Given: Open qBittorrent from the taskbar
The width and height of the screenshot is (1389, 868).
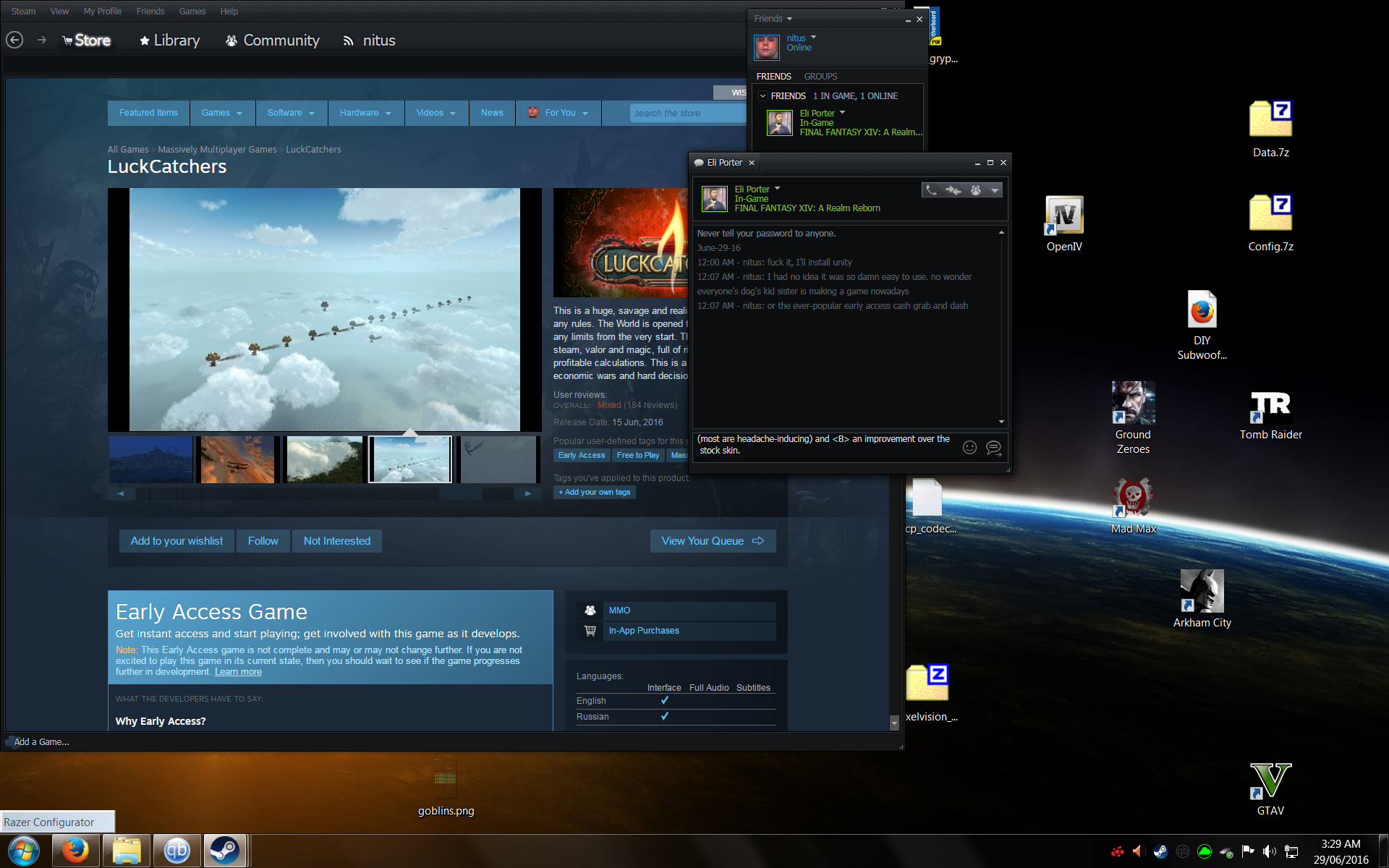Looking at the screenshot, I should click(x=177, y=851).
